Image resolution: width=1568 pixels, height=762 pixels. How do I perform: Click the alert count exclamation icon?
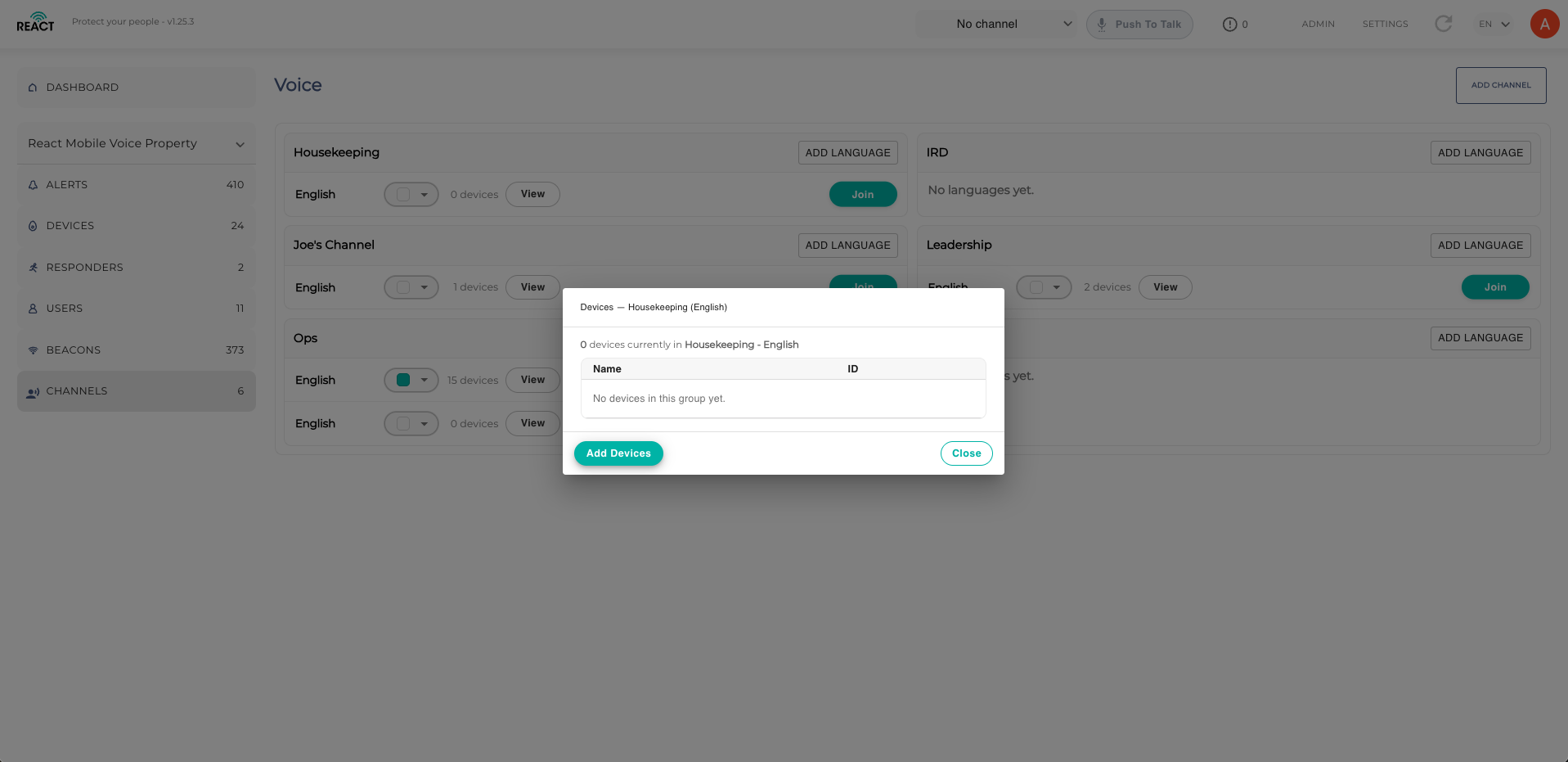click(x=1229, y=25)
